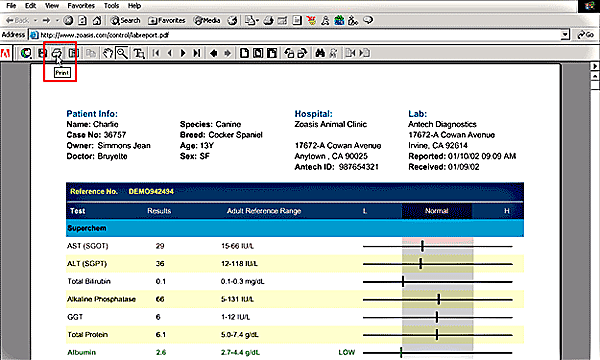
Task: Click the Print icon in Acrobat toolbar
Action: [57, 53]
